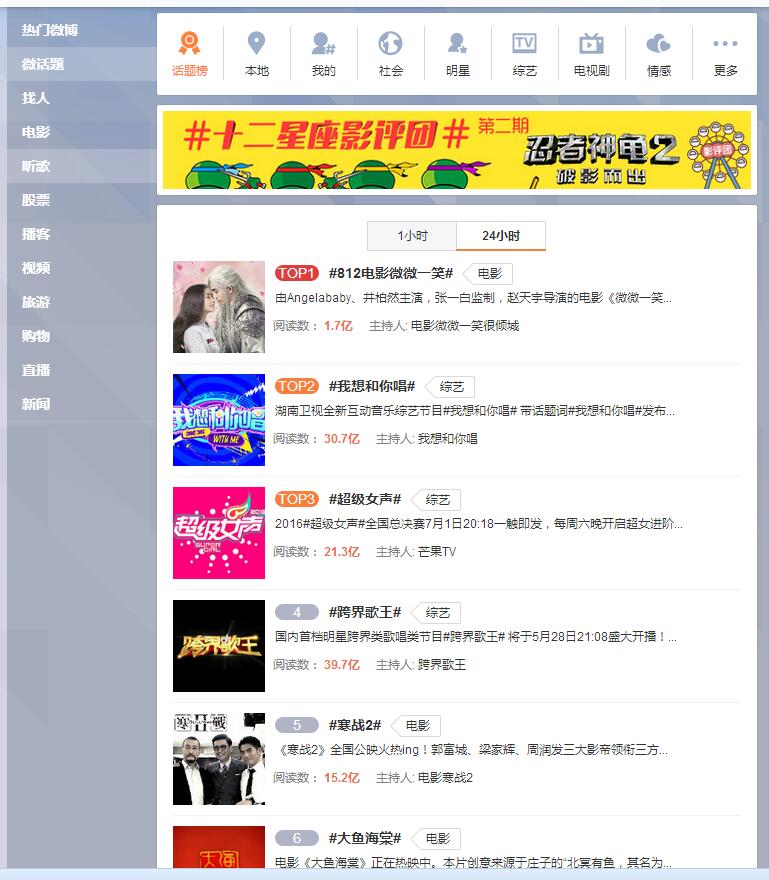Switch to the 1小时 tab
This screenshot has height=880, width=769.
412,236
